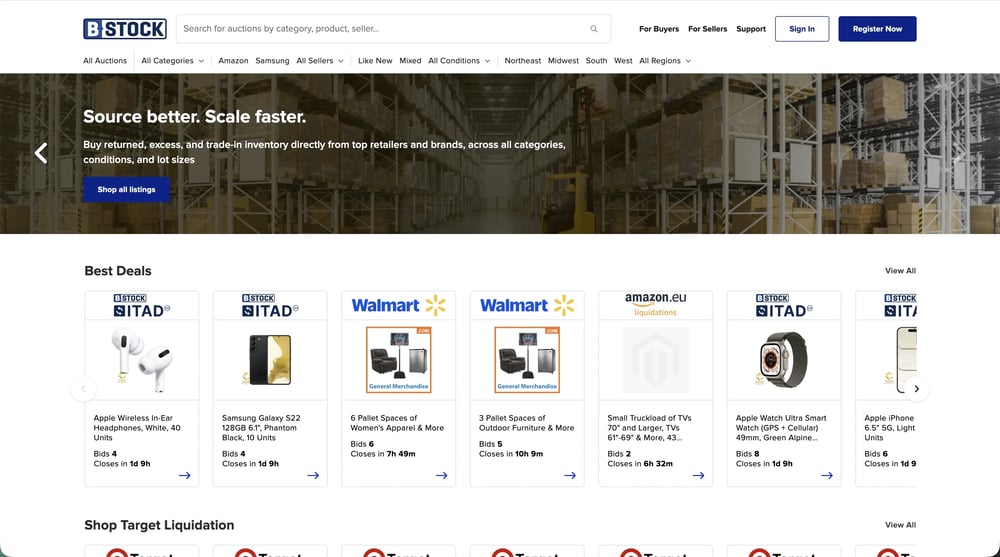This screenshot has width=1000, height=557.
Task: Open Apple Watch Ultra Smart Watch title
Action: tap(781, 427)
